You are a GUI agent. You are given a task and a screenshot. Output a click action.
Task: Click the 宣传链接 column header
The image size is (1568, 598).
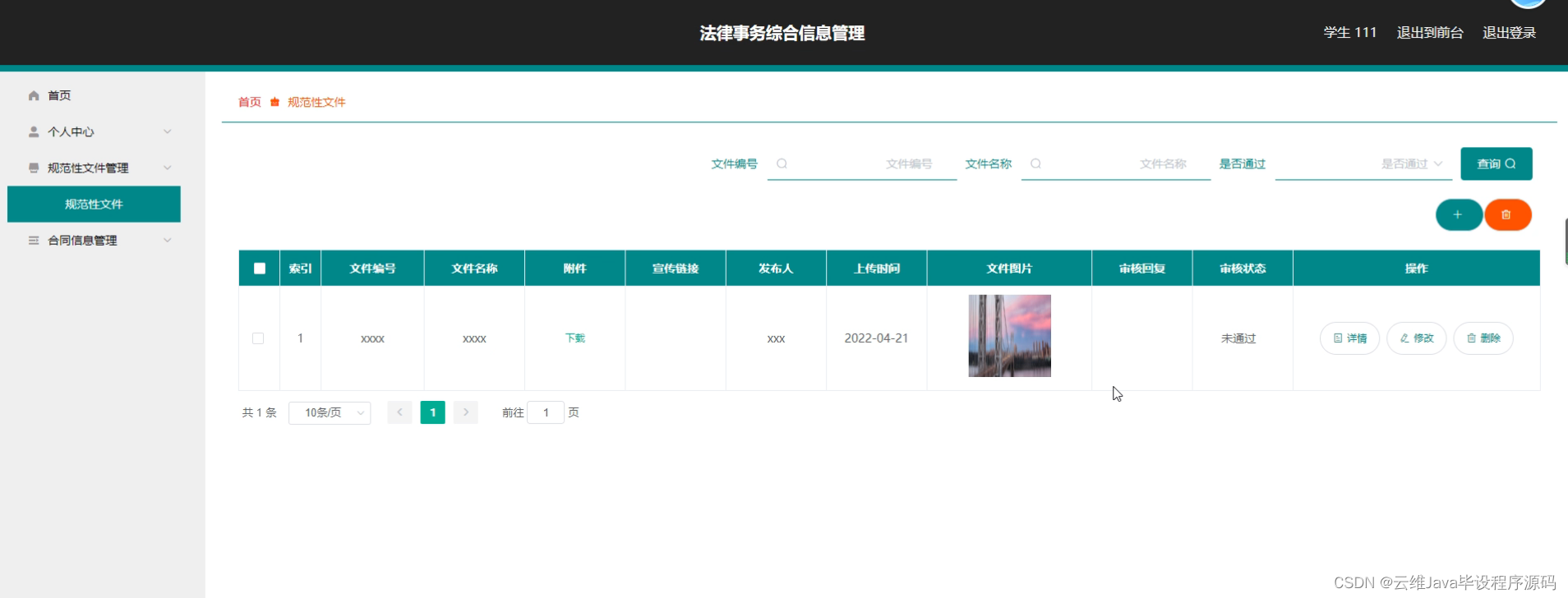point(676,269)
